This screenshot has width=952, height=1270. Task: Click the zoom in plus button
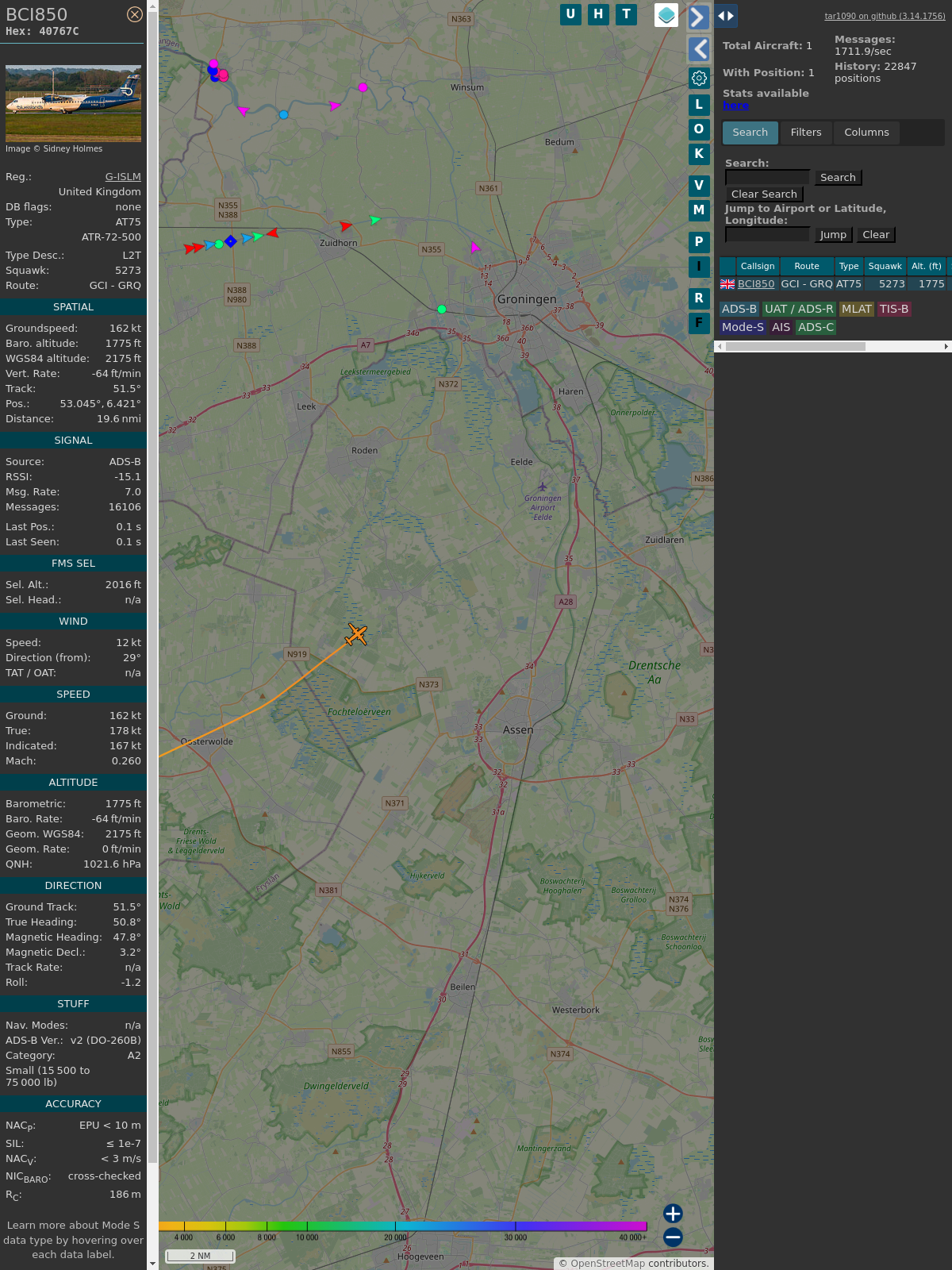click(673, 1213)
